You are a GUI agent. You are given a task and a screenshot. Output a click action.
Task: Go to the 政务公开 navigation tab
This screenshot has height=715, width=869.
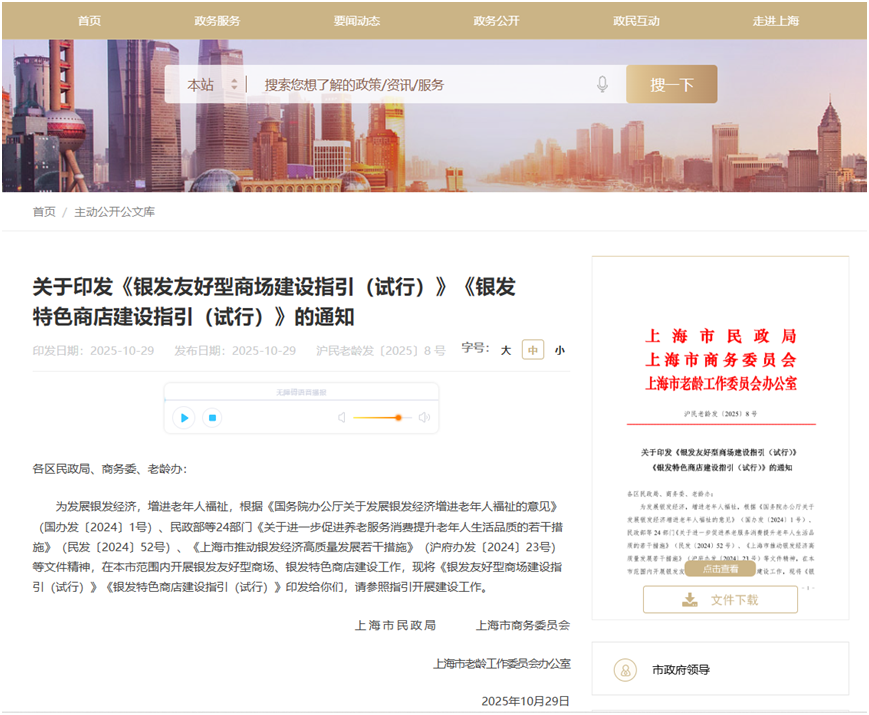pos(496,21)
